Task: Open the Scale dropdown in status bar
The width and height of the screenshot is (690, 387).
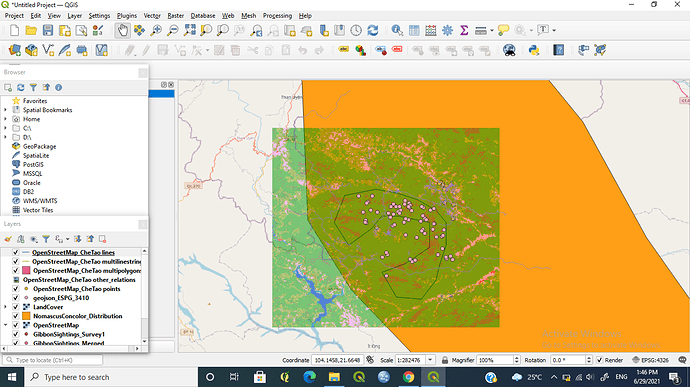Action: 430,360
